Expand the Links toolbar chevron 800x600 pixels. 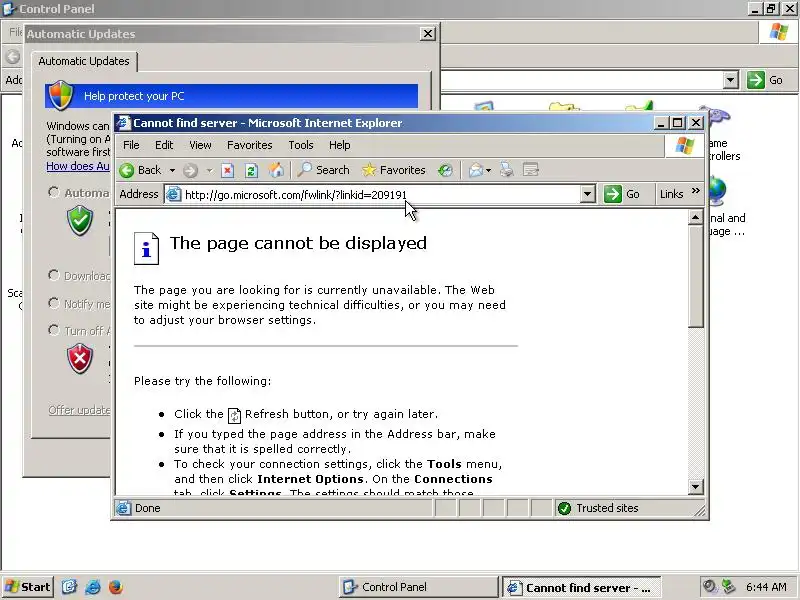click(695, 191)
